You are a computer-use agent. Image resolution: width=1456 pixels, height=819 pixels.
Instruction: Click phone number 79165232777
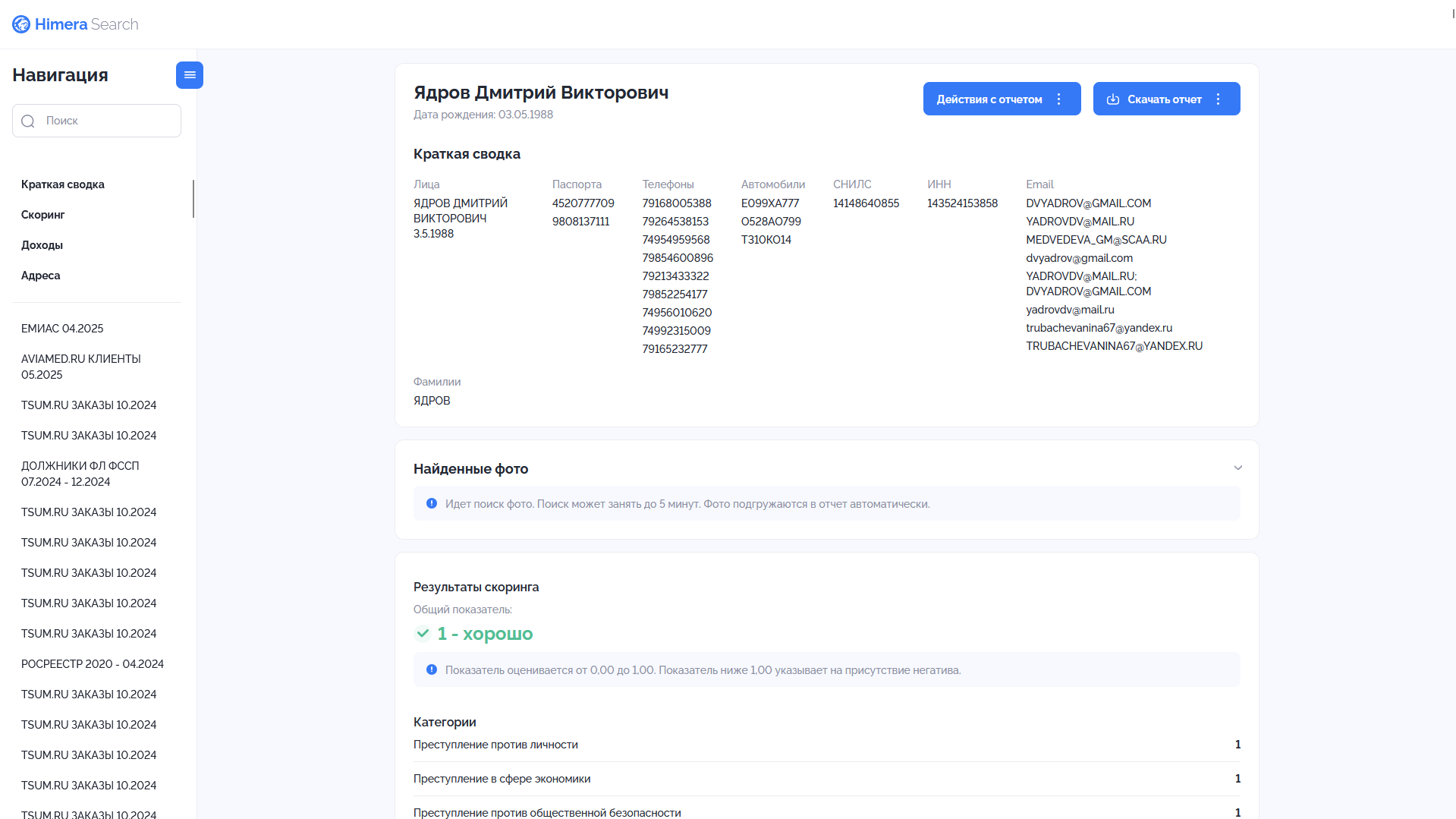click(675, 349)
